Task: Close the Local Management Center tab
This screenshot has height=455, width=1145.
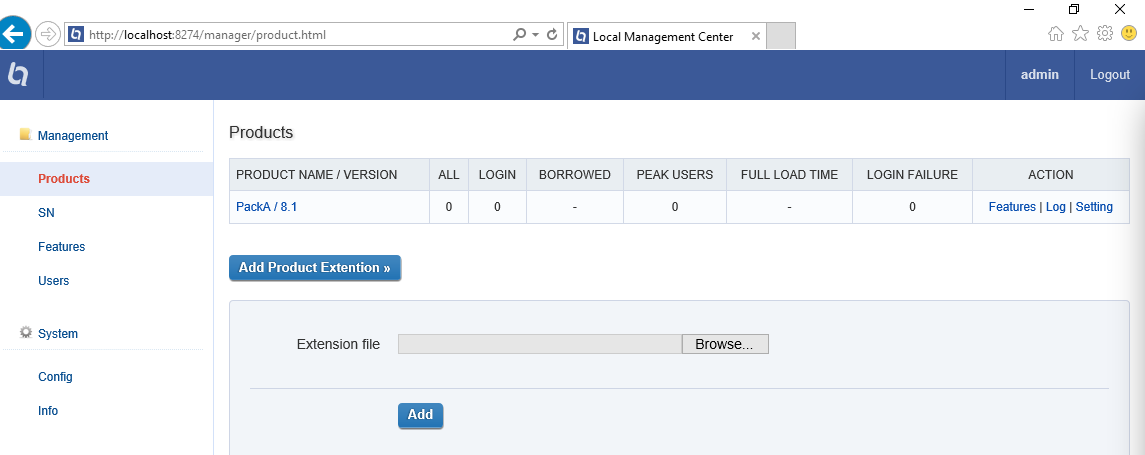Action: [755, 37]
